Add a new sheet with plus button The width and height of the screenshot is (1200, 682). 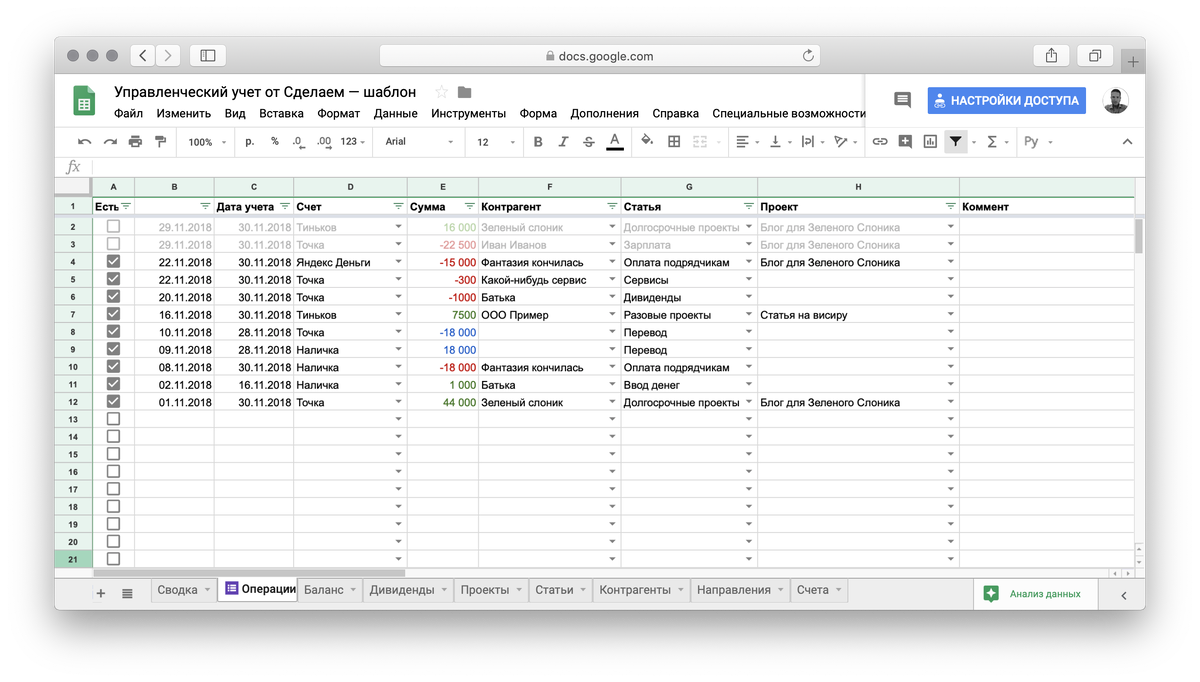pos(100,593)
